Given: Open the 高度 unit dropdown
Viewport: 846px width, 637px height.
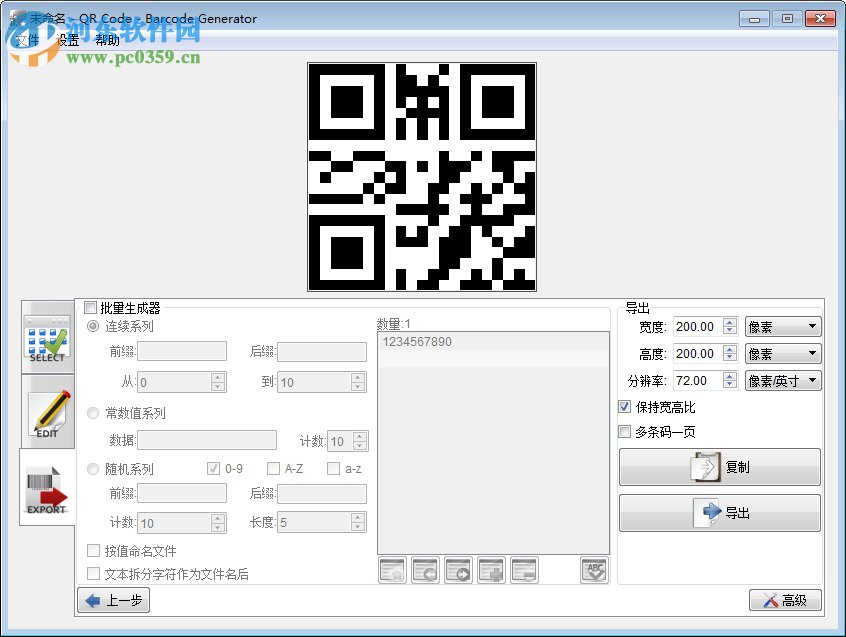Looking at the screenshot, I should click(x=783, y=353).
